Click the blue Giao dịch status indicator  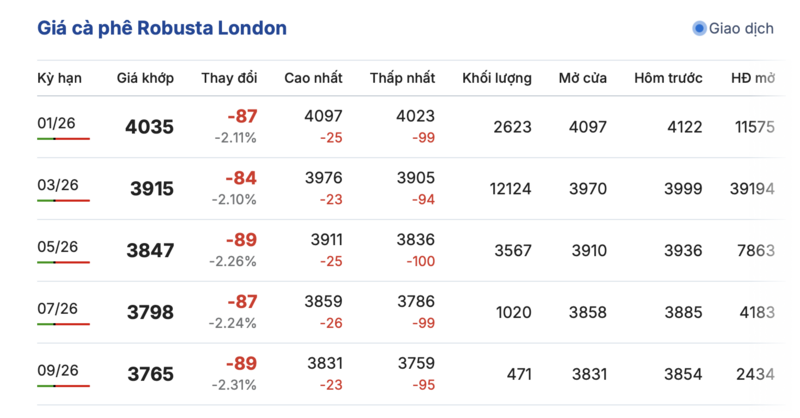click(x=699, y=28)
